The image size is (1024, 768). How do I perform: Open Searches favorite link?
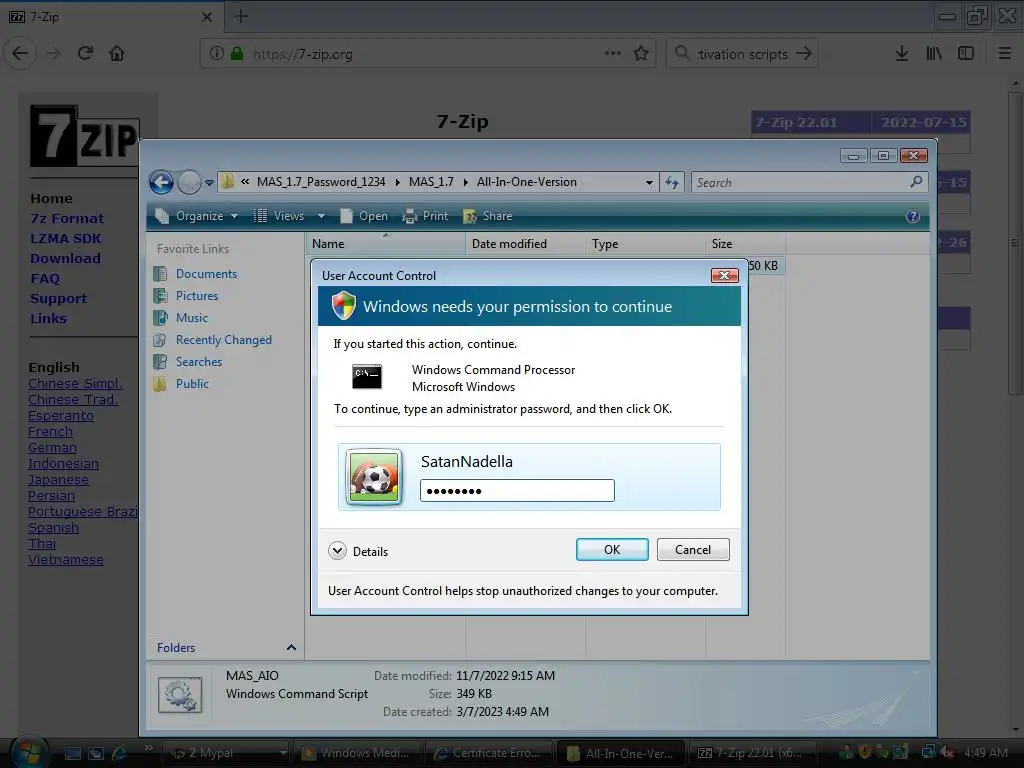click(x=199, y=362)
